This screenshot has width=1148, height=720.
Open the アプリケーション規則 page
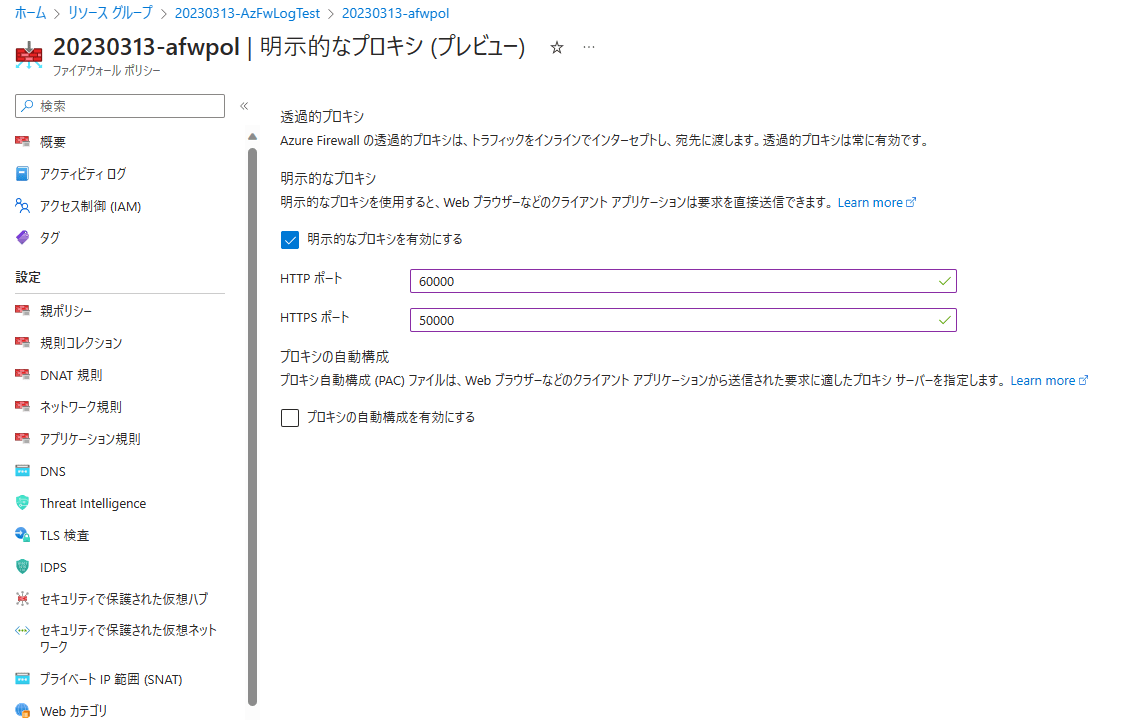point(90,439)
